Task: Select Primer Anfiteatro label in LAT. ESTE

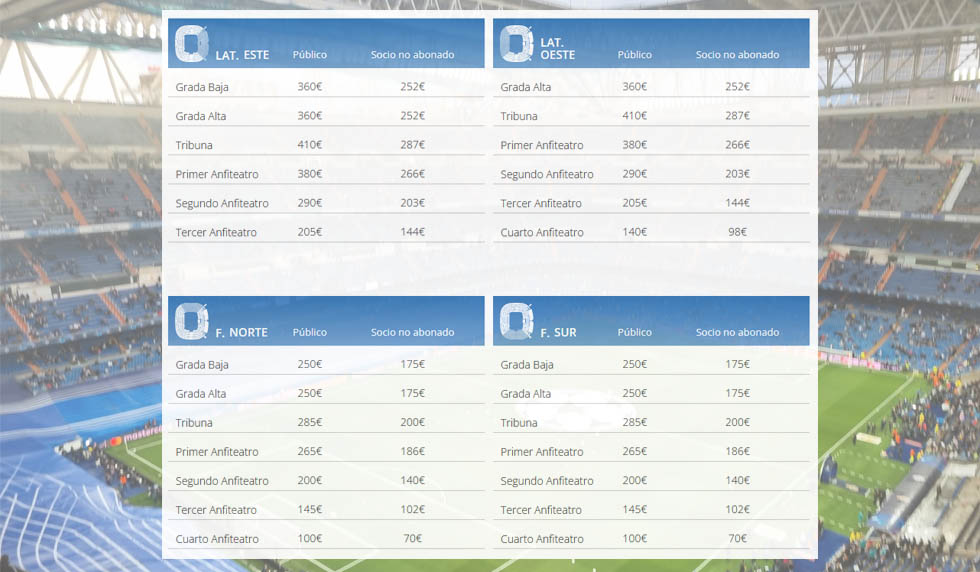Action: (217, 174)
